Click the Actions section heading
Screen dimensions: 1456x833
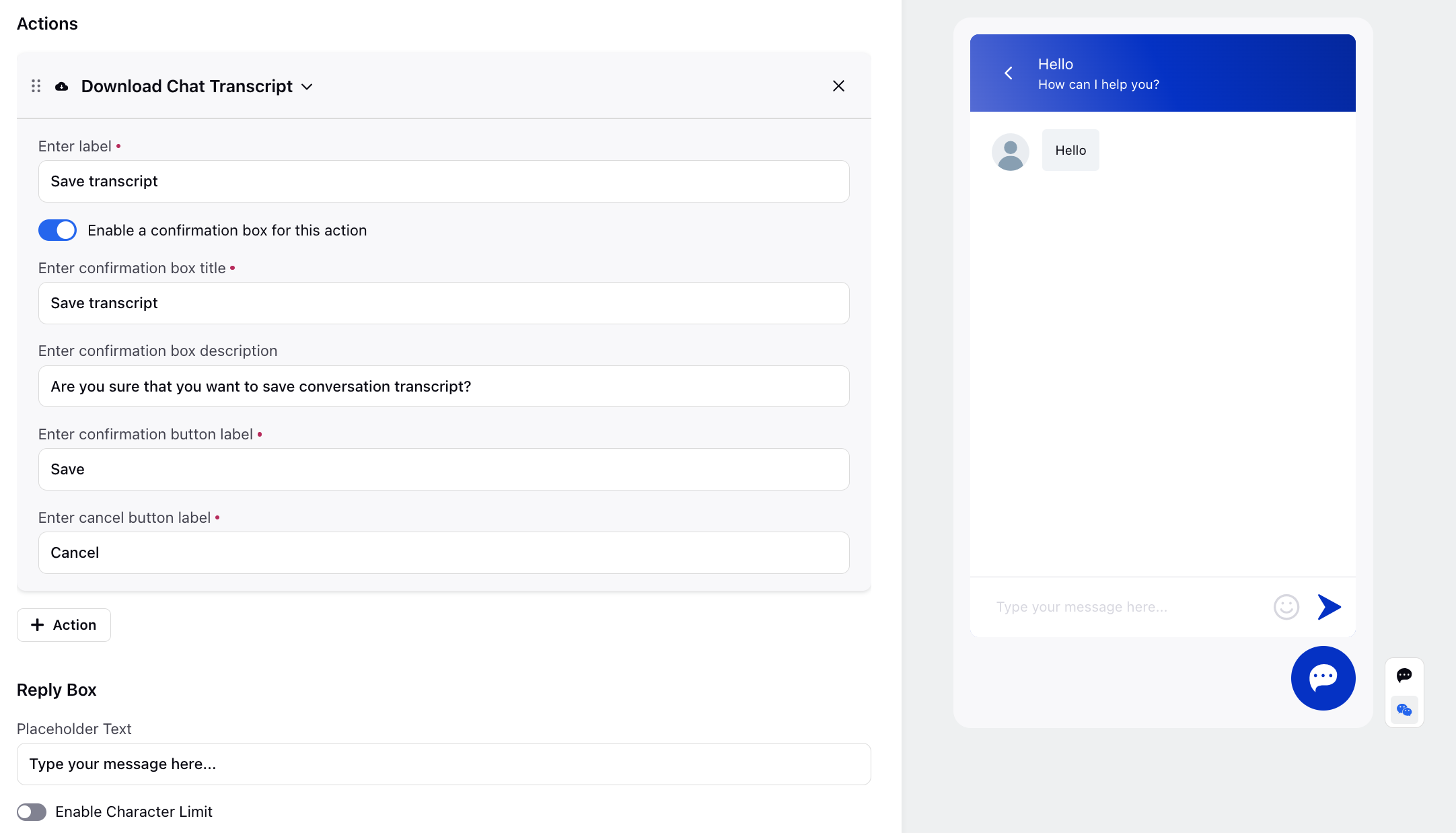[47, 24]
